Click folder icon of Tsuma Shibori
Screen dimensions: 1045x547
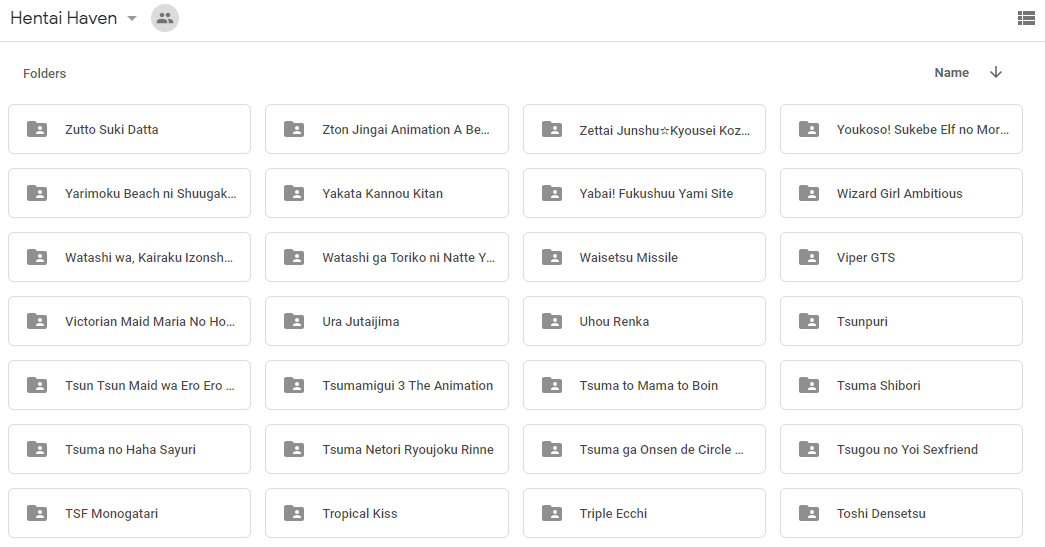tap(808, 385)
